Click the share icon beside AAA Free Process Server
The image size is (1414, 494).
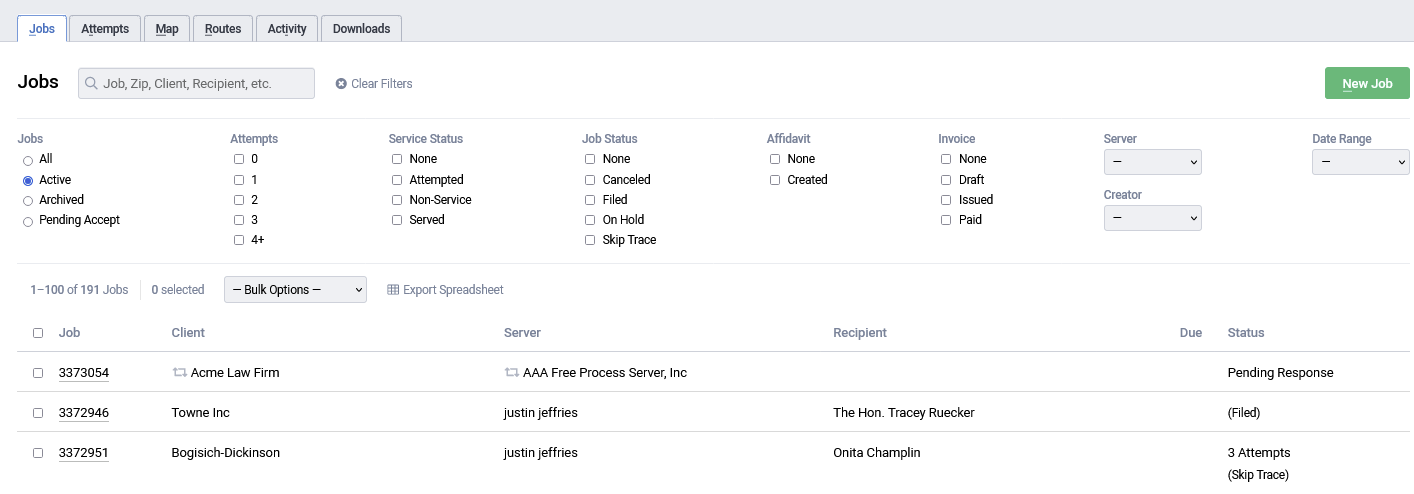tap(511, 372)
